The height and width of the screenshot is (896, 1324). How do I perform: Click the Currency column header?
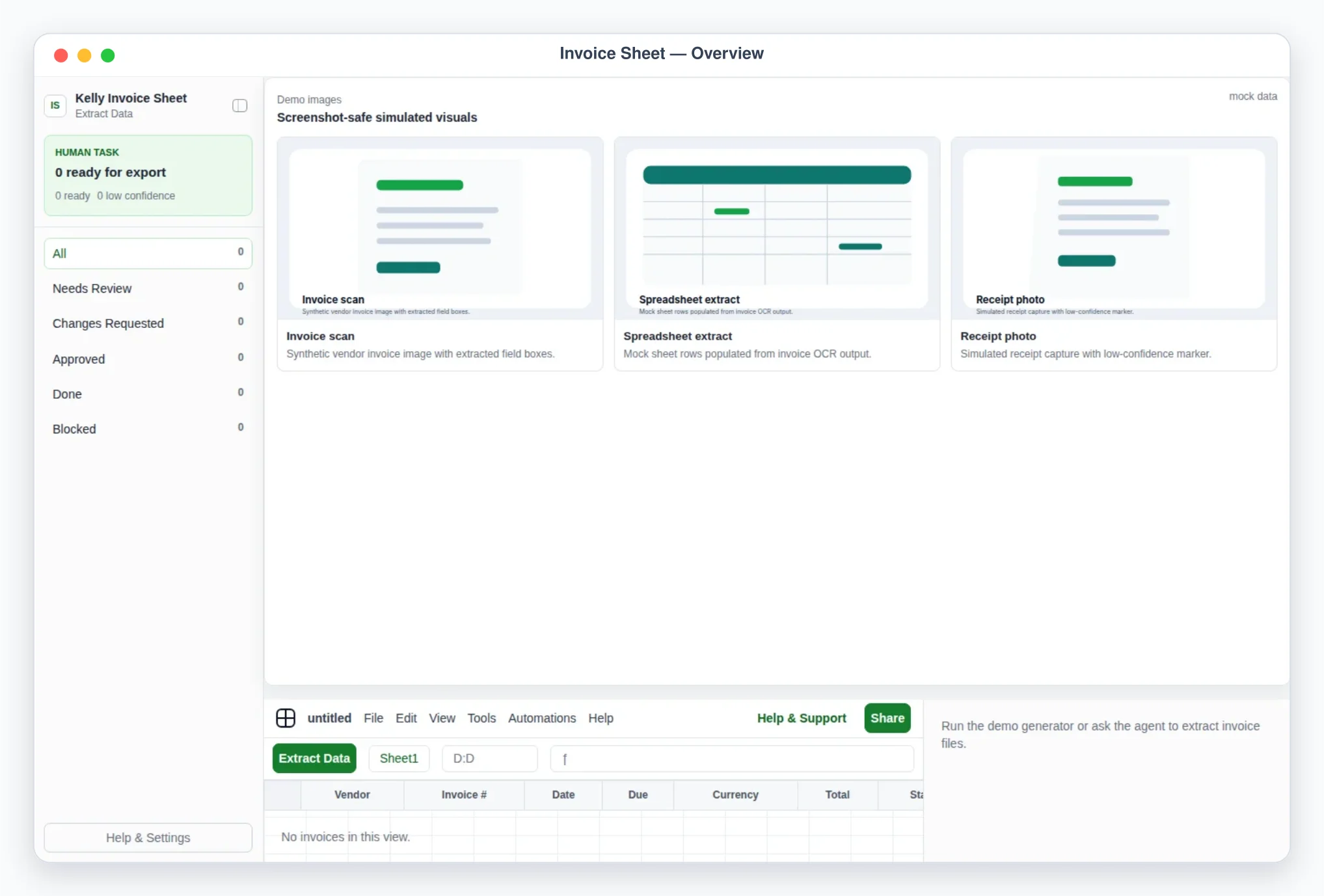(735, 794)
